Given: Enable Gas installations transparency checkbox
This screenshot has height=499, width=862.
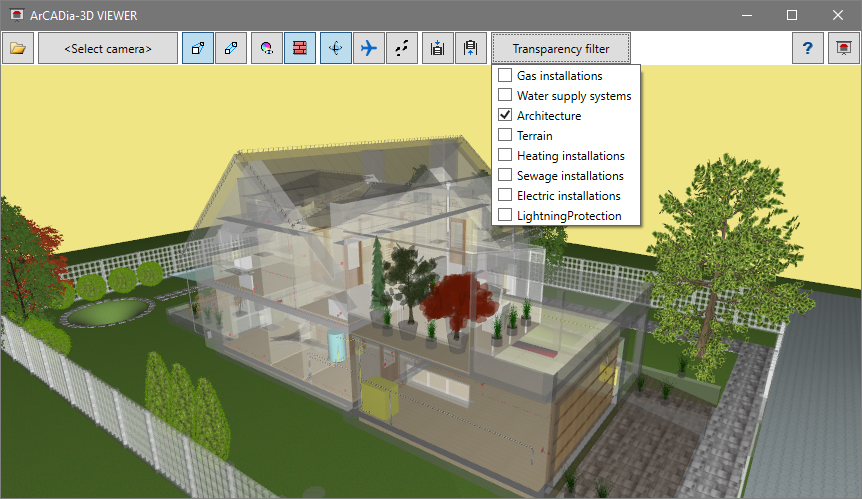Looking at the screenshot, I should (x=505, y=75).
